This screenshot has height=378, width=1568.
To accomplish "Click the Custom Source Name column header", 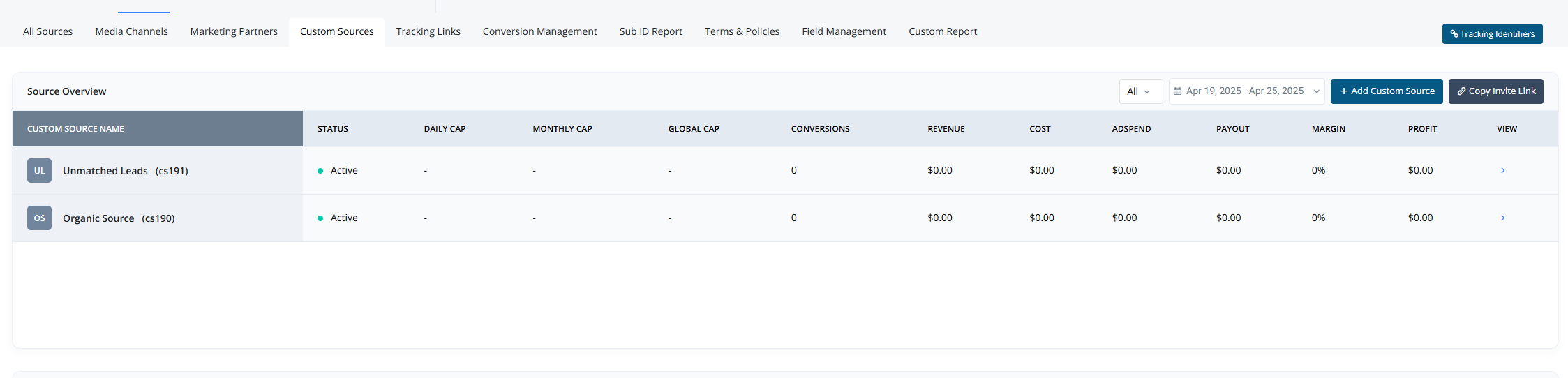I will (75, 129).
